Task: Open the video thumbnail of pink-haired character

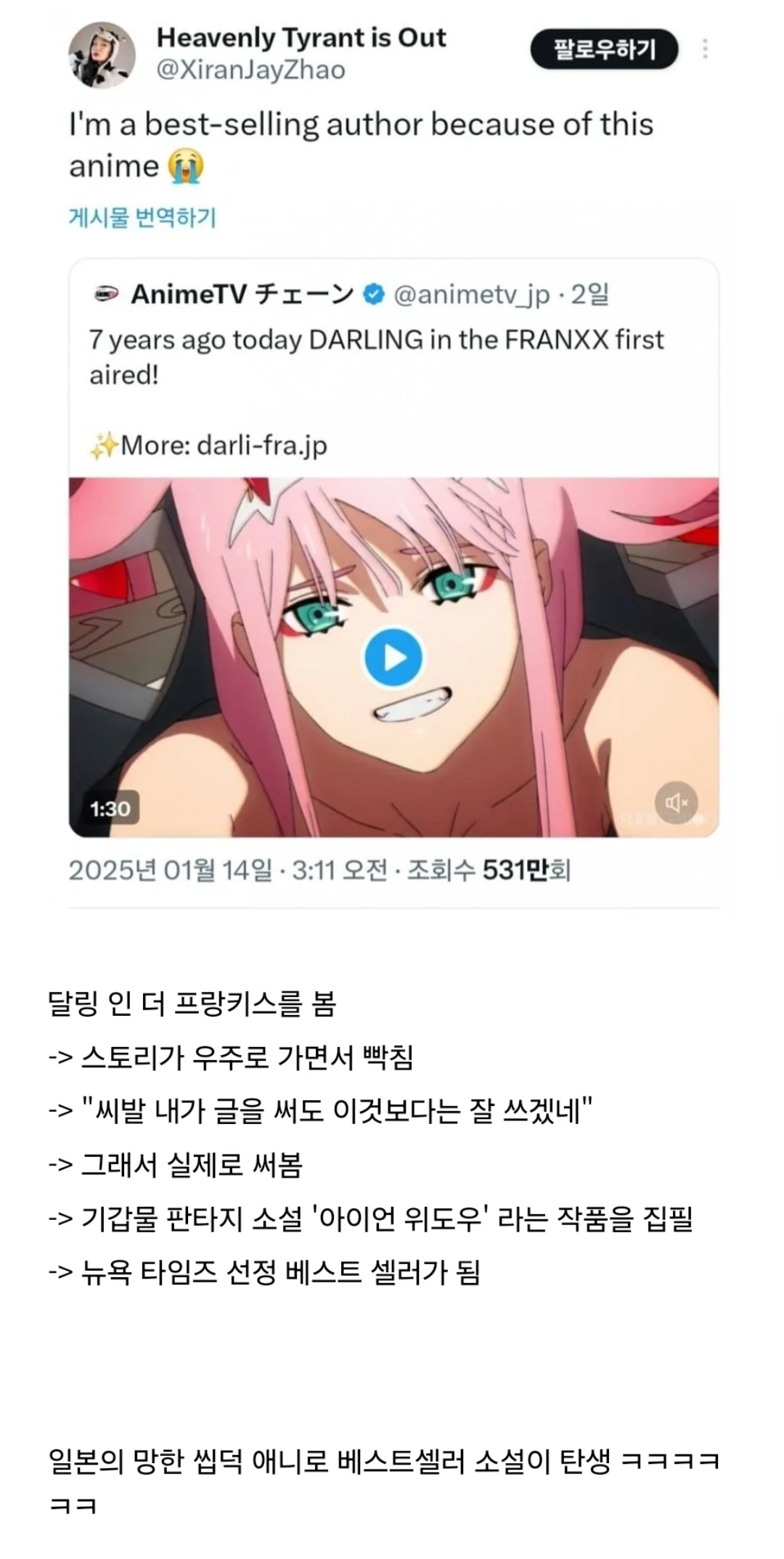Action: coord(393,657)
